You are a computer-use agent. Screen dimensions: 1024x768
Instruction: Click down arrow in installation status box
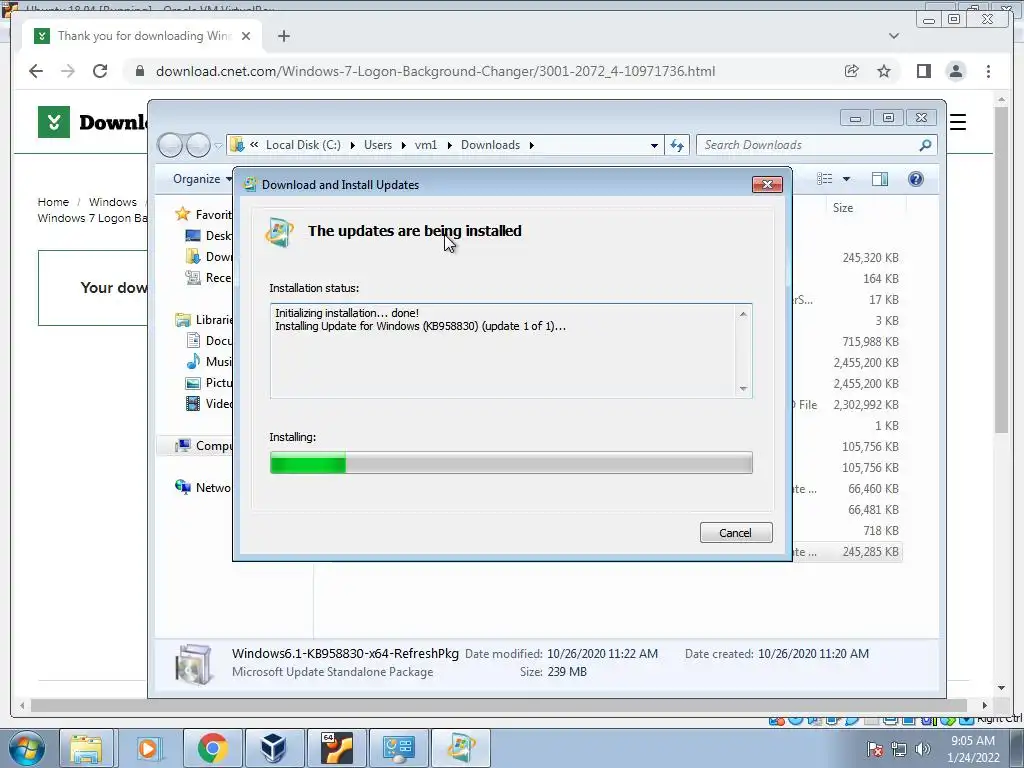point(743,389)
